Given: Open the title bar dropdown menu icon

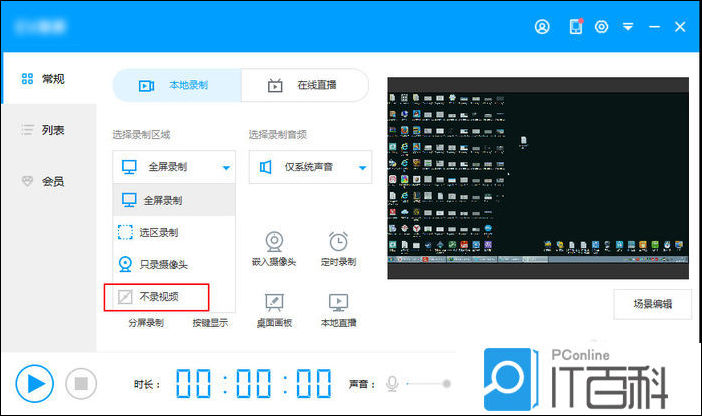Looking at the screenshot, I should coord(628,27).
